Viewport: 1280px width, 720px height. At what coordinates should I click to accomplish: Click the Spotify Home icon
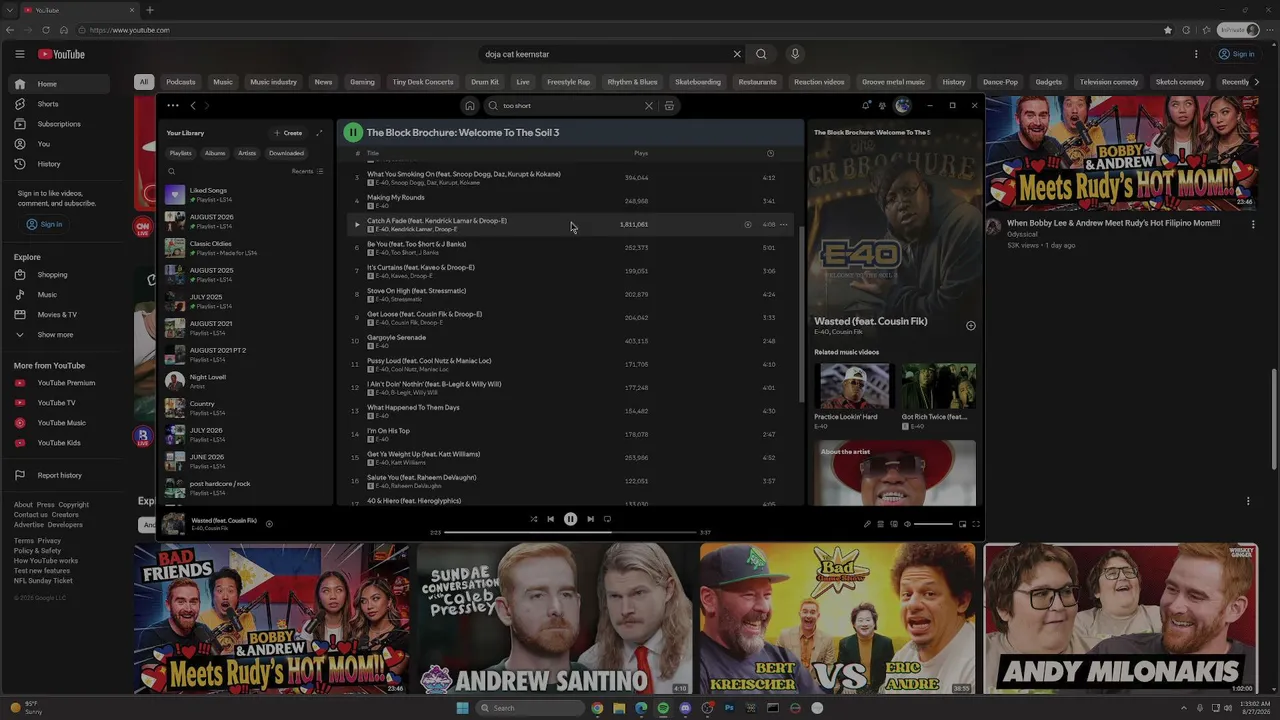click(x=469, y=105)
